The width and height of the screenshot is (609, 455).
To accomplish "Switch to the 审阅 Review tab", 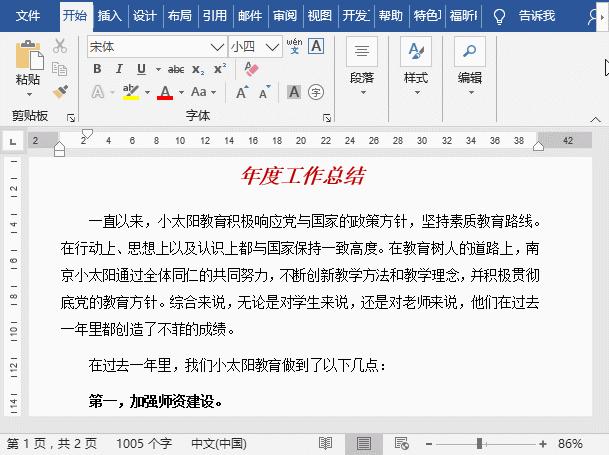I will [285, 16].
